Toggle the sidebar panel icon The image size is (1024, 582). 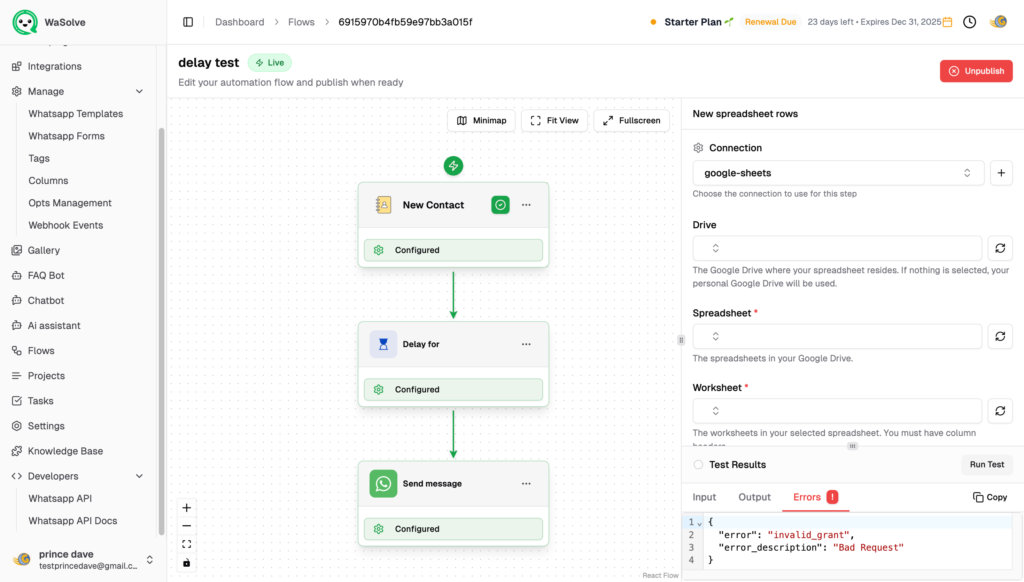tap(188, 22)
